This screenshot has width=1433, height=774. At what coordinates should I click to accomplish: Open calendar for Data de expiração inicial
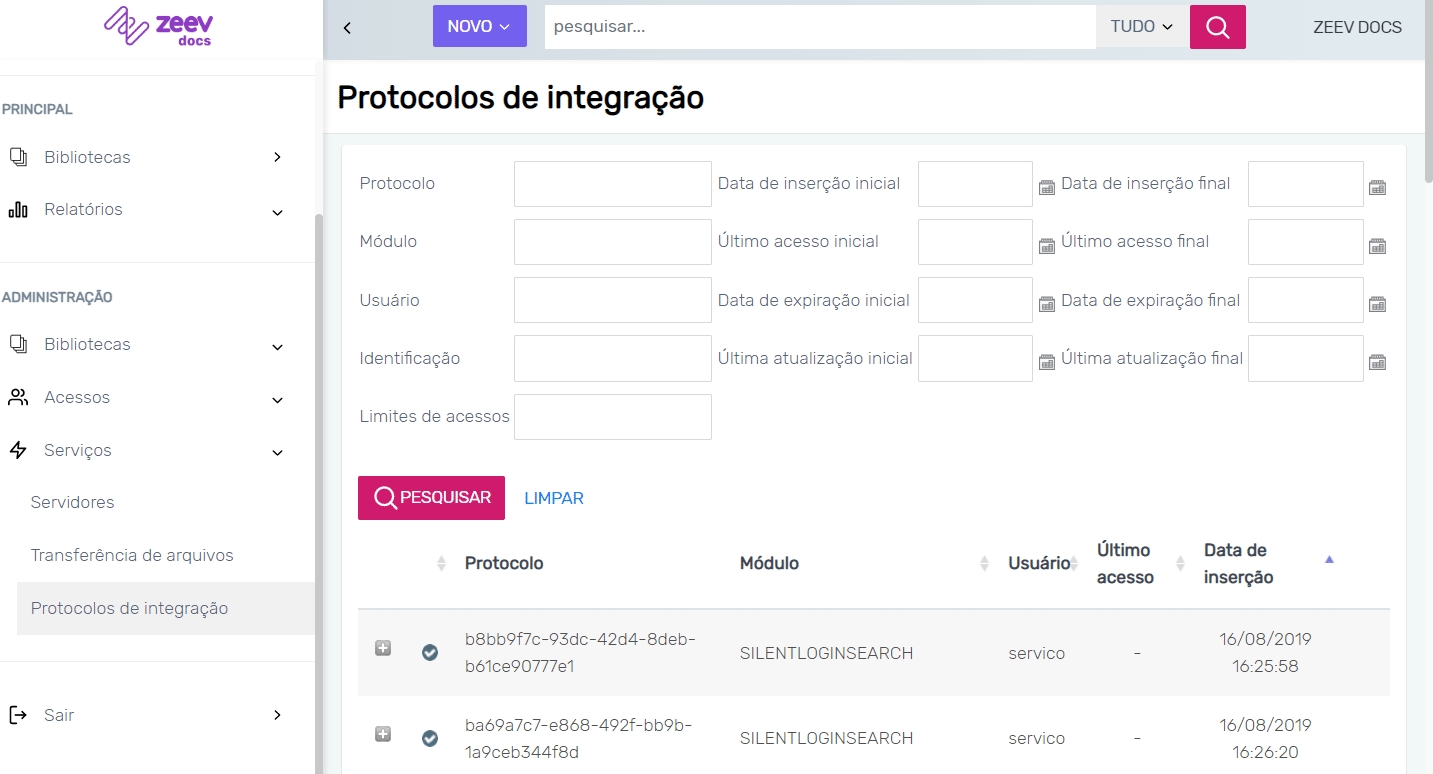(x=1047, y=304)
